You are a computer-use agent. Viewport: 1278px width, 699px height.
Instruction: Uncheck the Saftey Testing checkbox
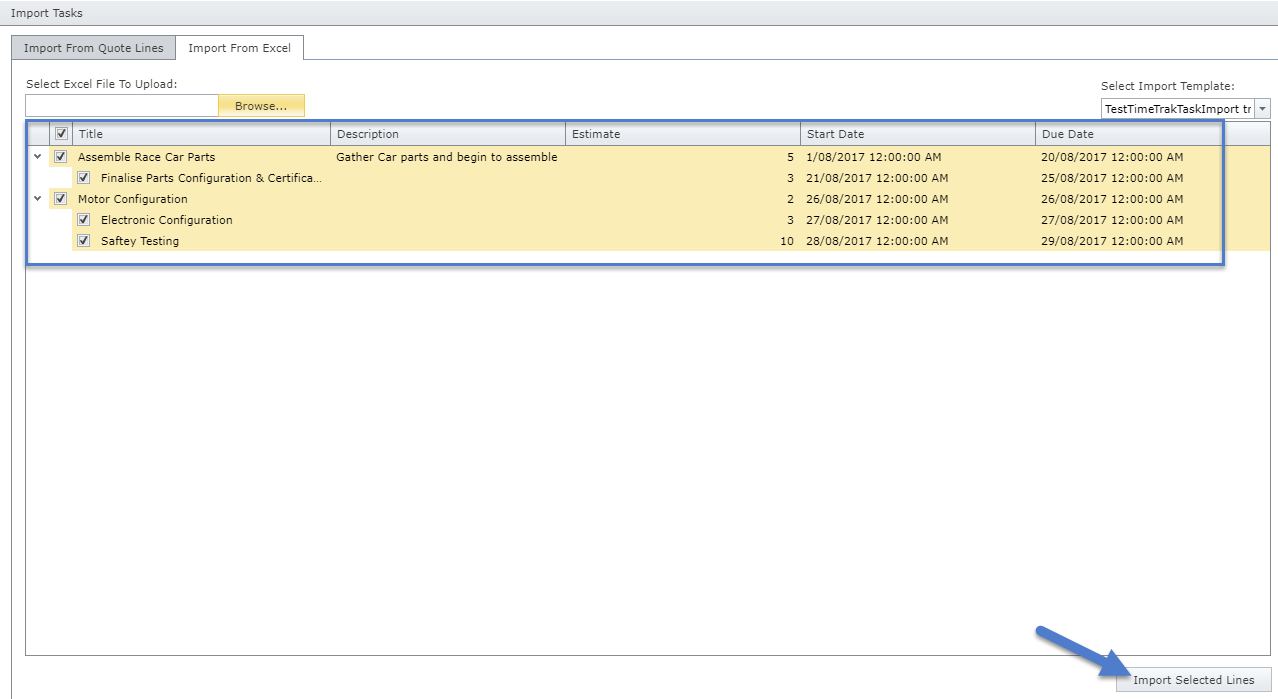(x=84, y=241)
